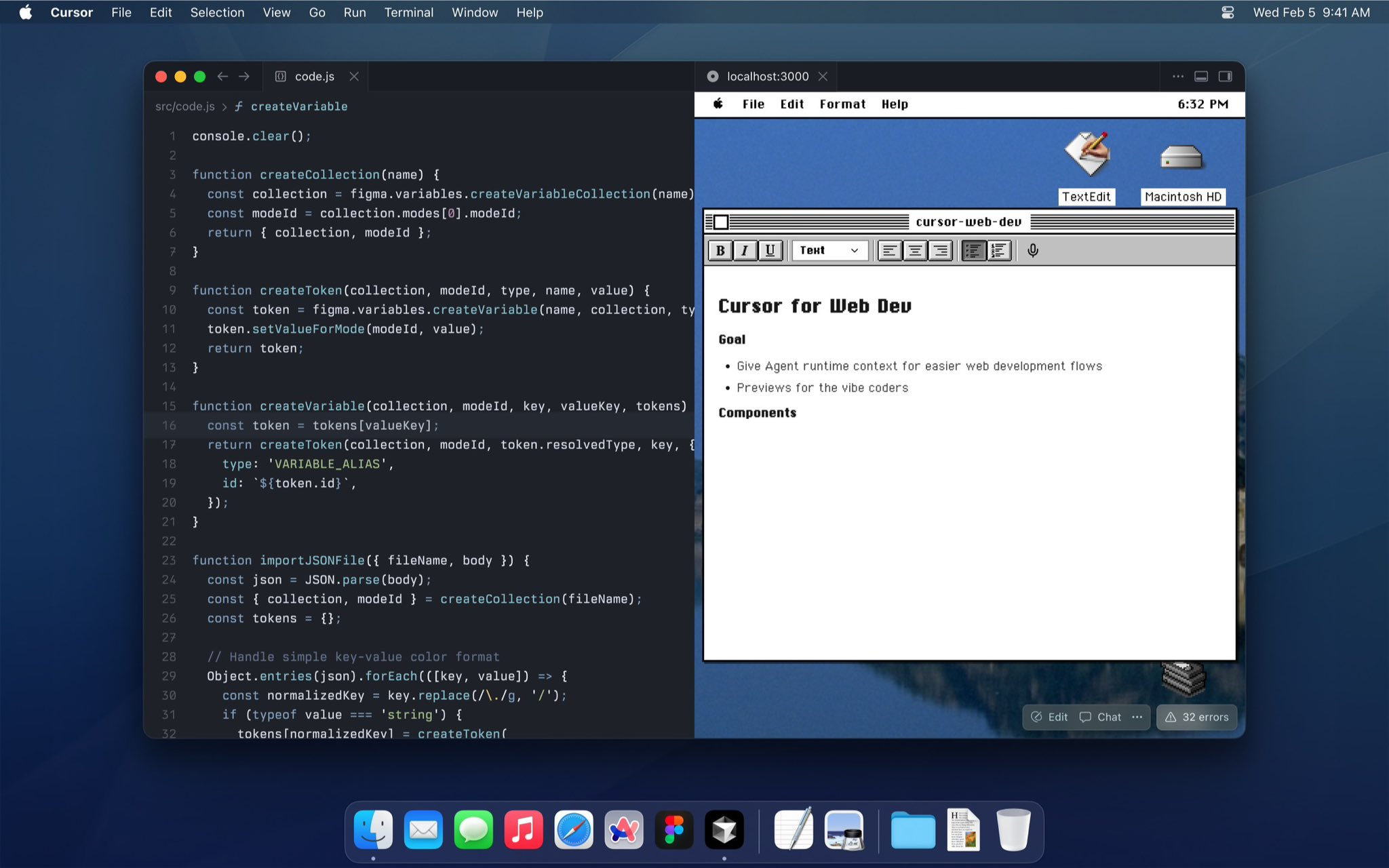This screenshot has height=868, width=1389.
Task: Open Figma from the Dock
Action: tap(674, 829)
